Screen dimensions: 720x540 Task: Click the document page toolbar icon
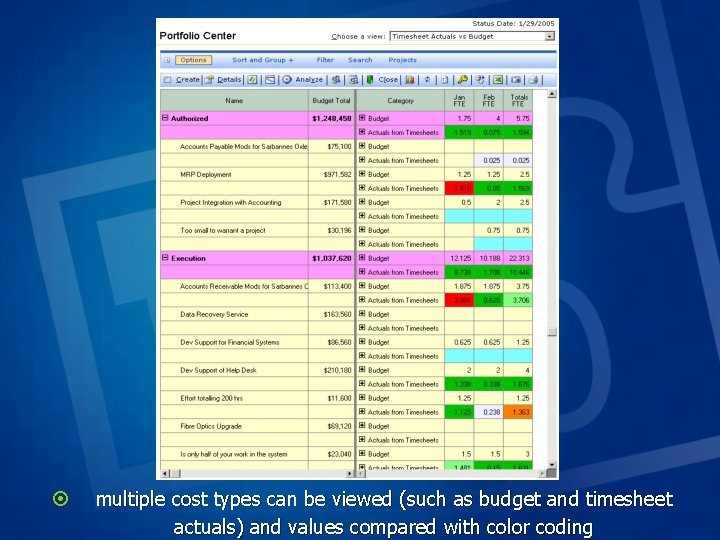(444, 79)
